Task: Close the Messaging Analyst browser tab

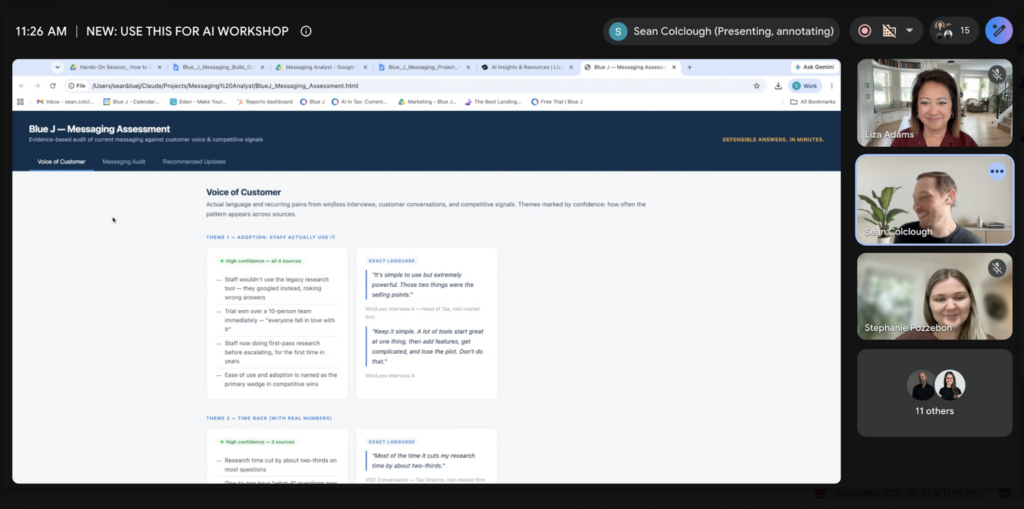Action: coord(365,67)
